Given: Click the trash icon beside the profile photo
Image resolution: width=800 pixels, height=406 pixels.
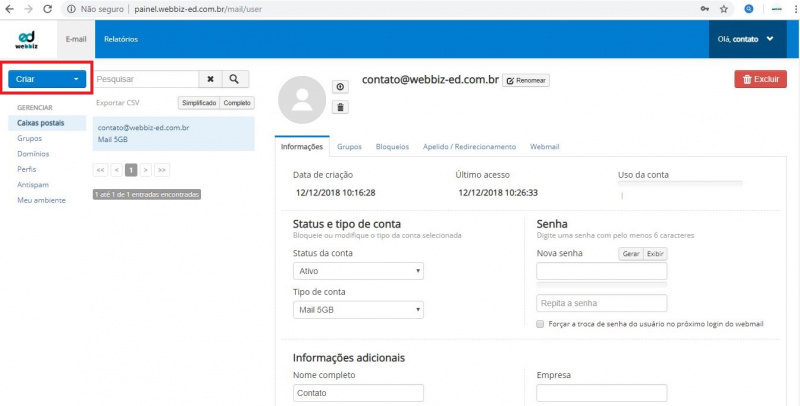Looking at the screenshot, I should pyautogui.click(x=340, y=107).
